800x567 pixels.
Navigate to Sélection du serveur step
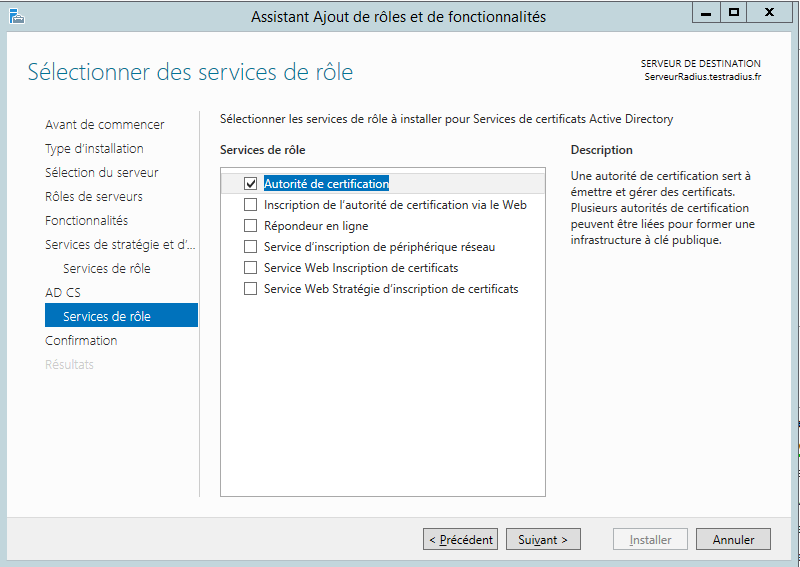pyautogui.click(x=102, y=173)
